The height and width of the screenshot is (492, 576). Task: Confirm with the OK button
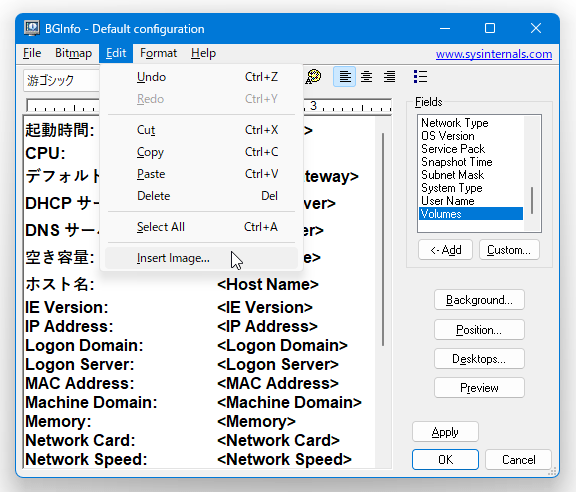click(x=445, y=460)
